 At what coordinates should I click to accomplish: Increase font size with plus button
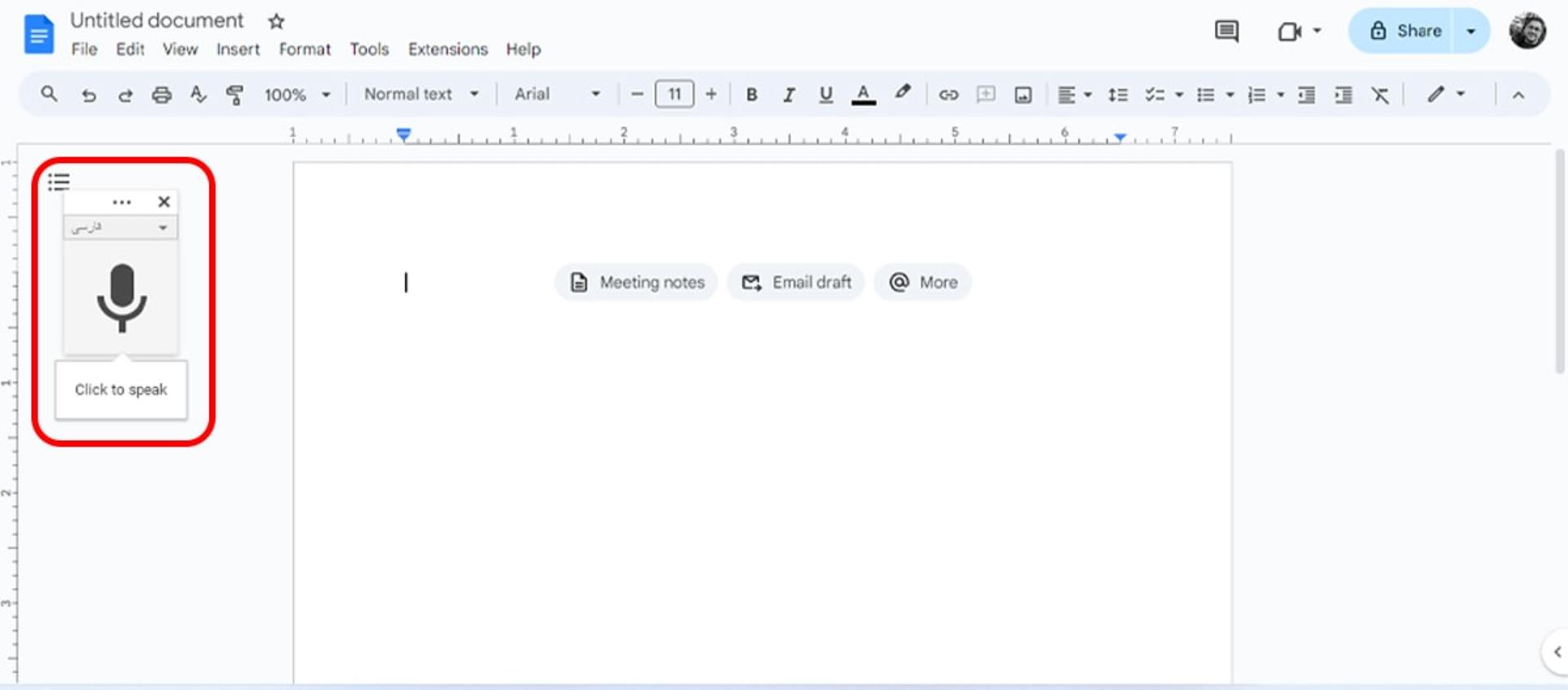[x=711, y=94]
